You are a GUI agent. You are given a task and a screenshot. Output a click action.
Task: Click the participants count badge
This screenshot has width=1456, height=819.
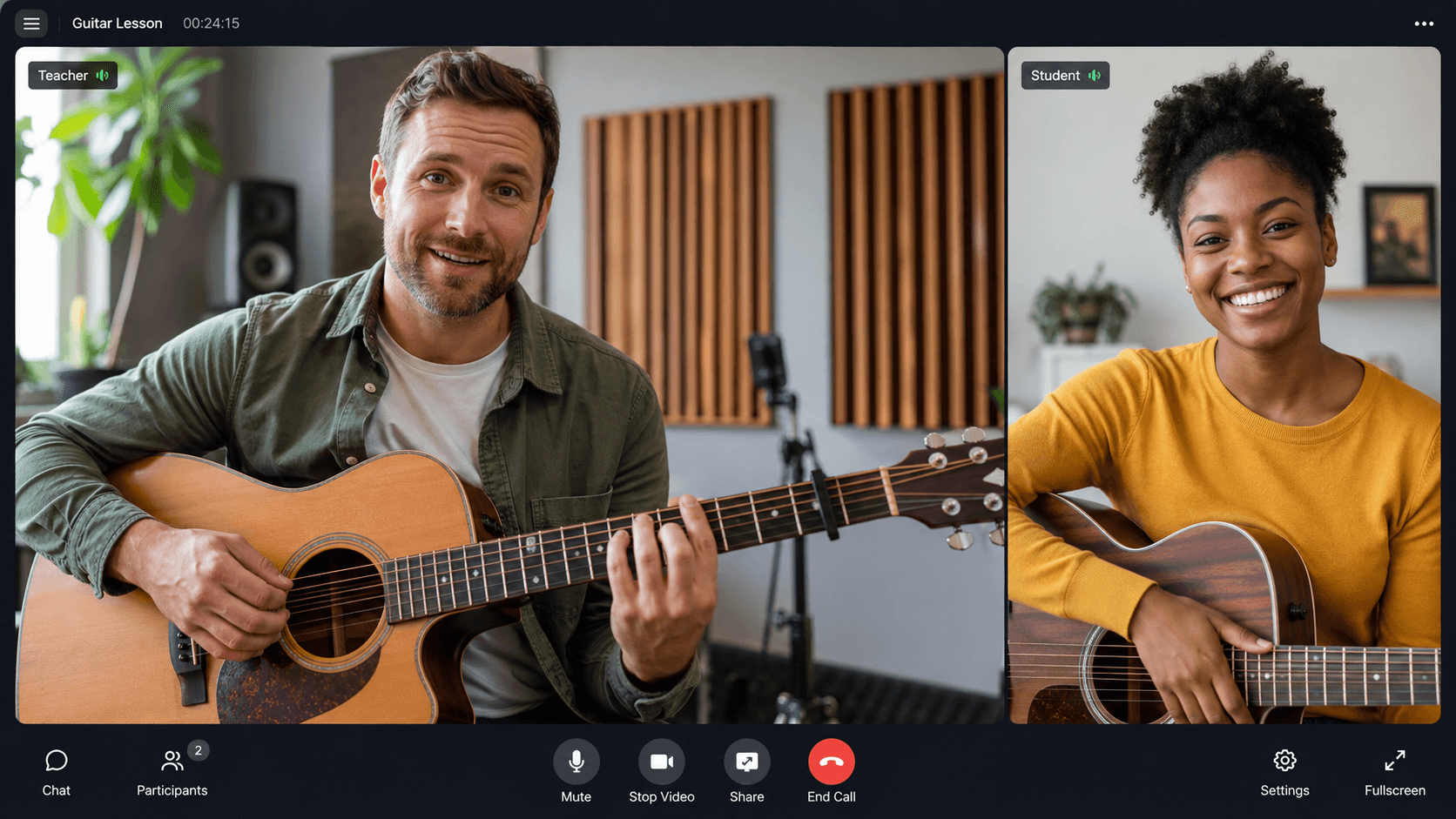click(199, 750)
